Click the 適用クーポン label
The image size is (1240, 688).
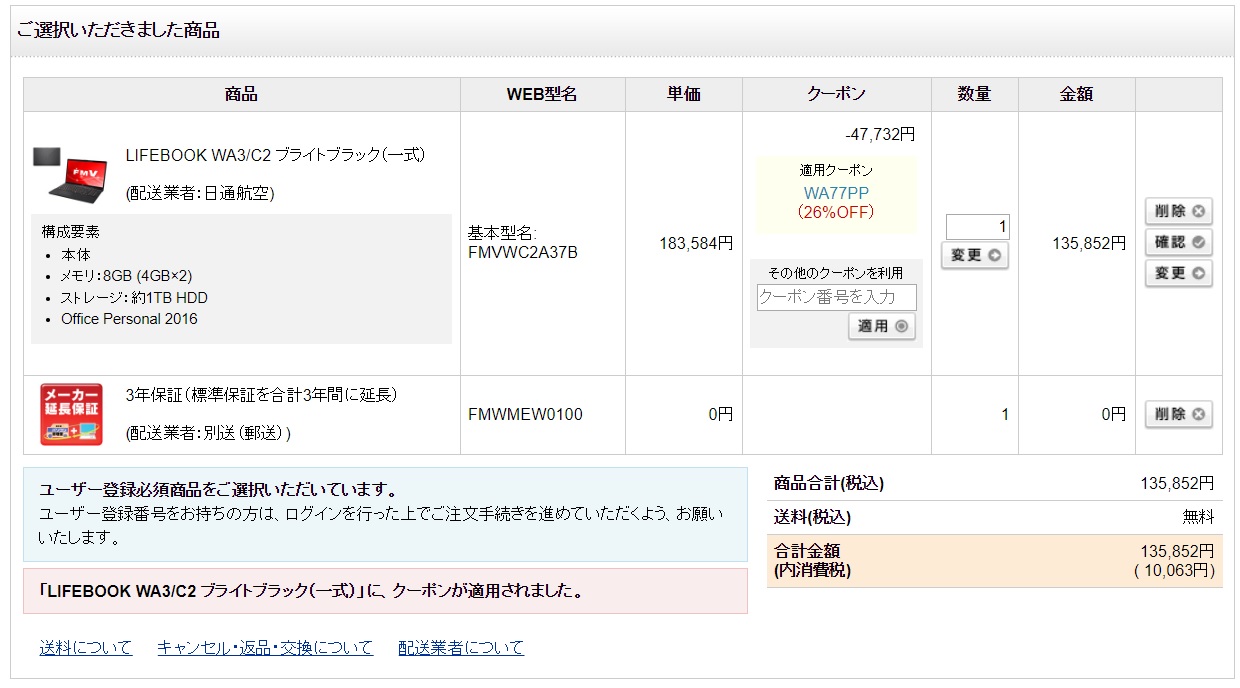pyautogui.click(x=836, y=170)
